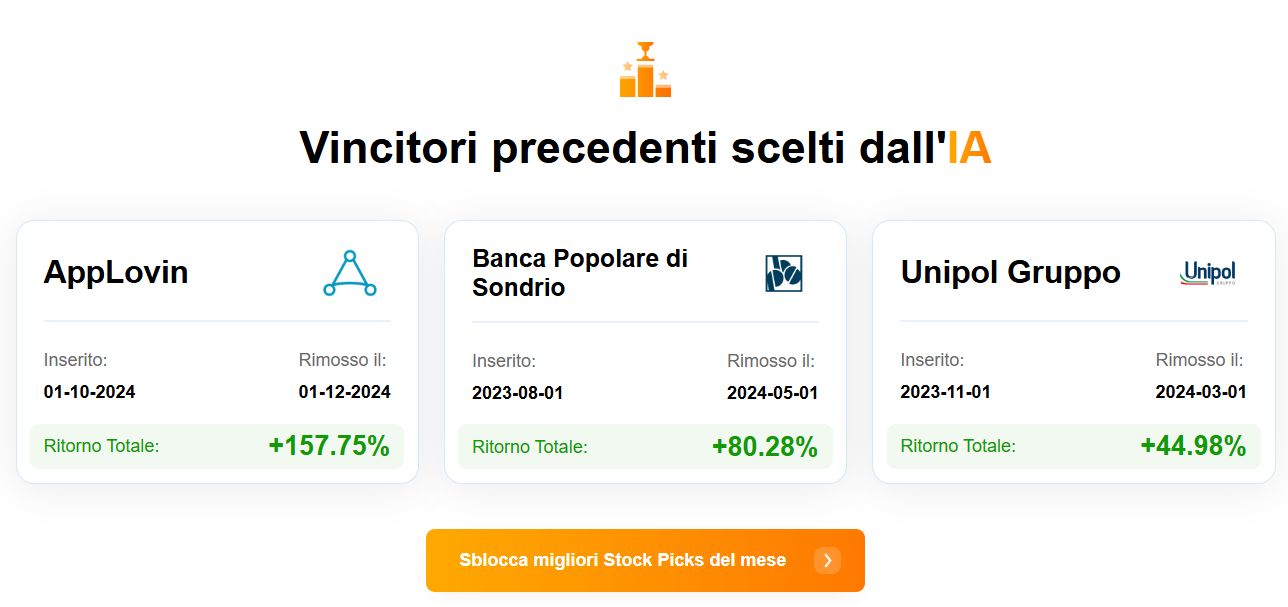The height and width of the screenshot is (607, 1288).
Task: Click Unipol Gruppo return +44.98%
Action: pyautogui.click(x=1193, y=446)
